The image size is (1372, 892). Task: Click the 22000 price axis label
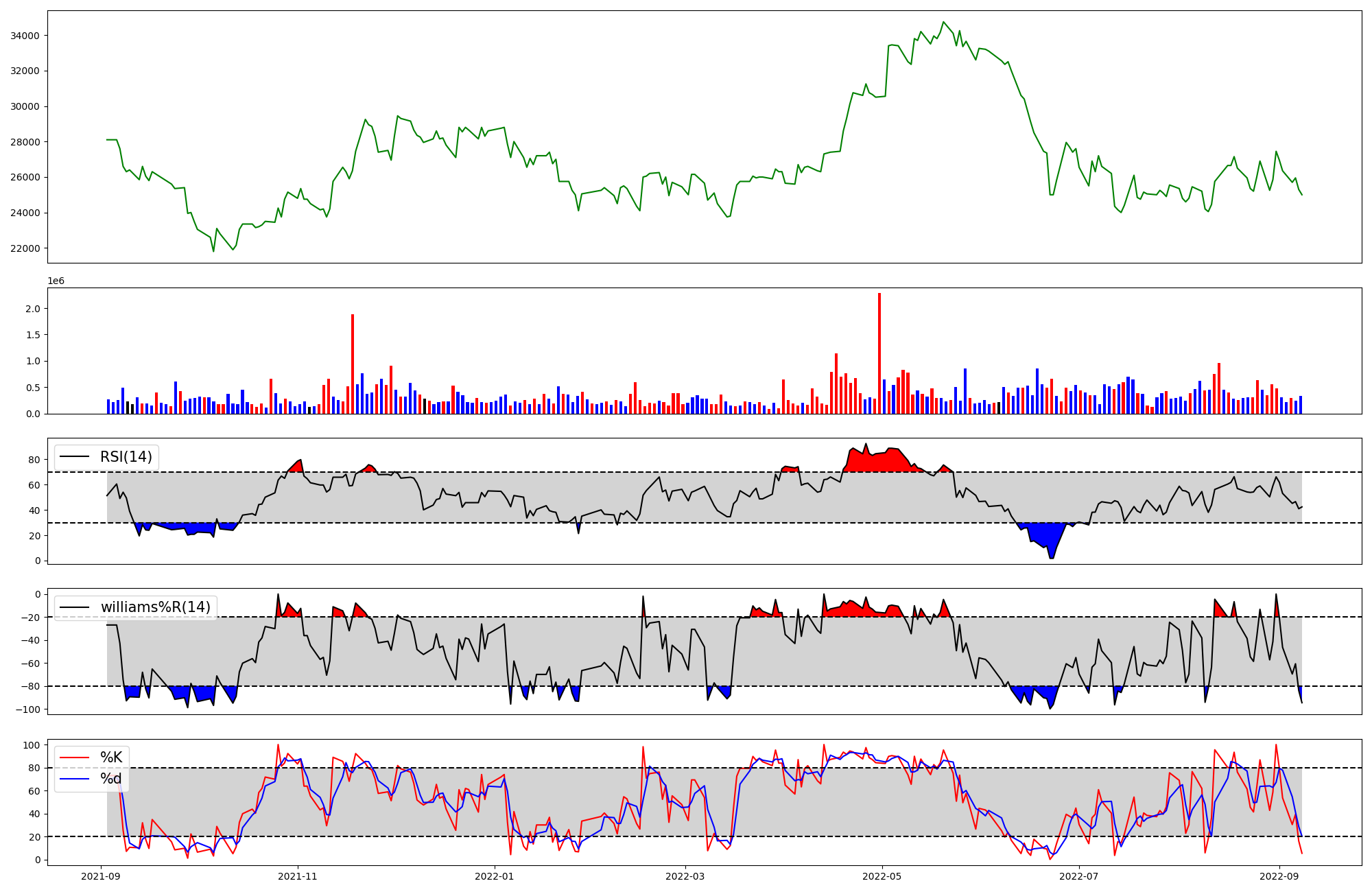[25, 248]
